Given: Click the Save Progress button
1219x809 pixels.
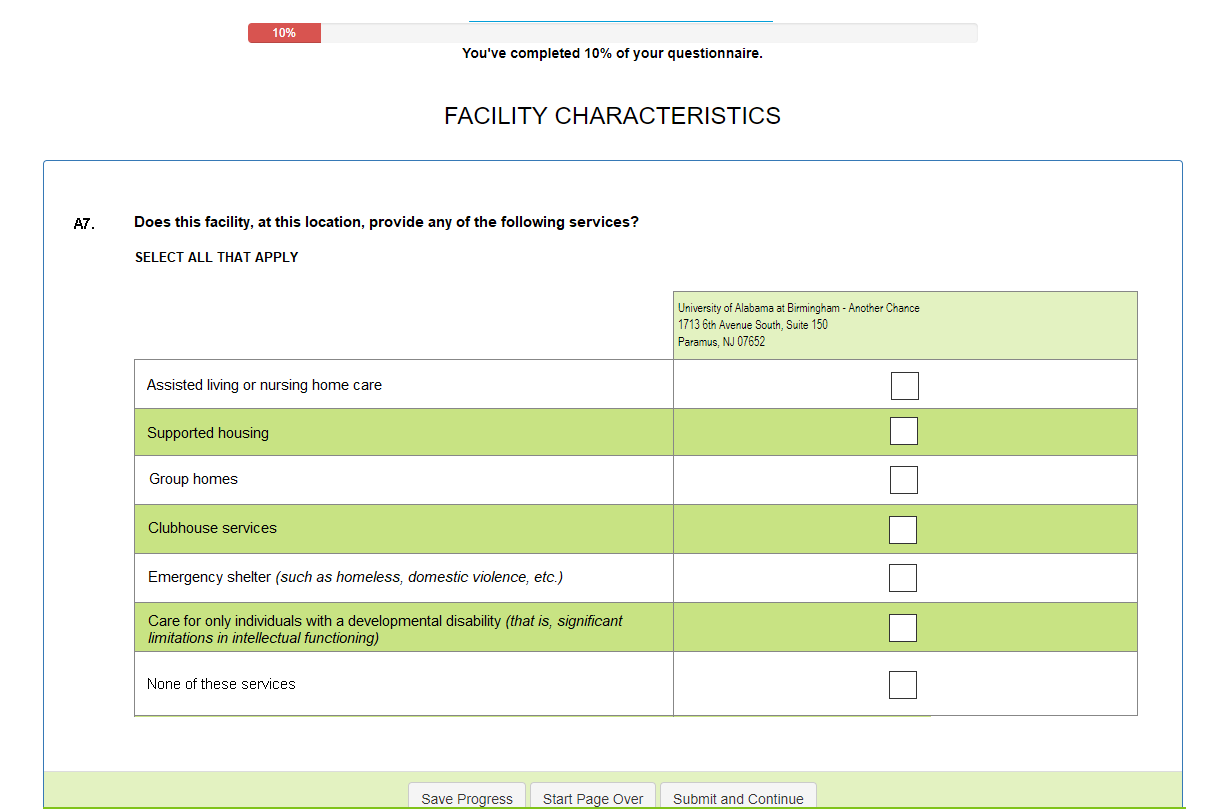Looking at the screenshot, I should tap(467, 798).
